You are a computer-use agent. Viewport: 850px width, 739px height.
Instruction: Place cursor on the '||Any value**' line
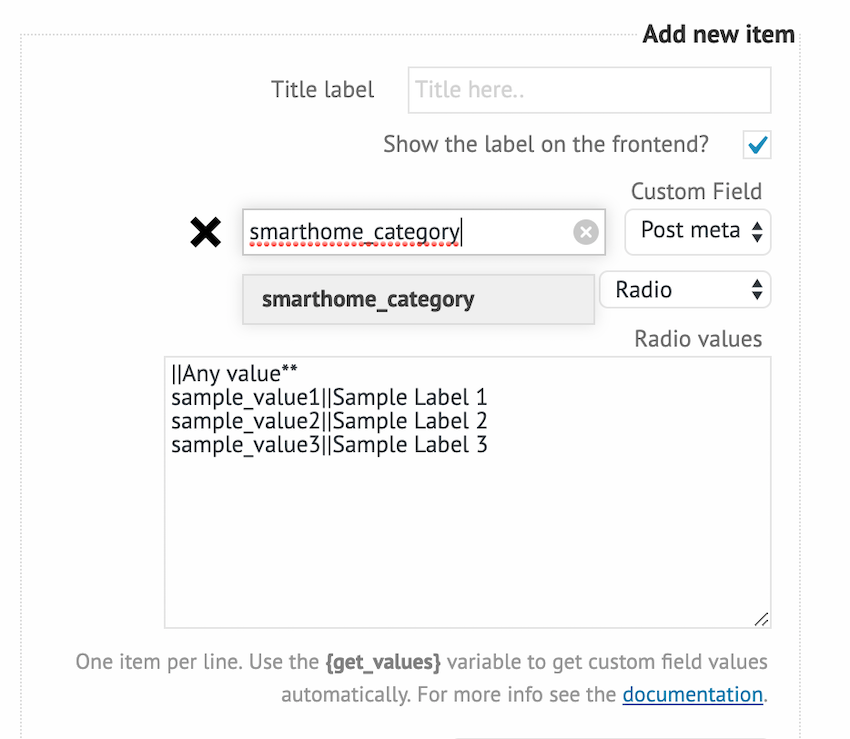(234, 374)
